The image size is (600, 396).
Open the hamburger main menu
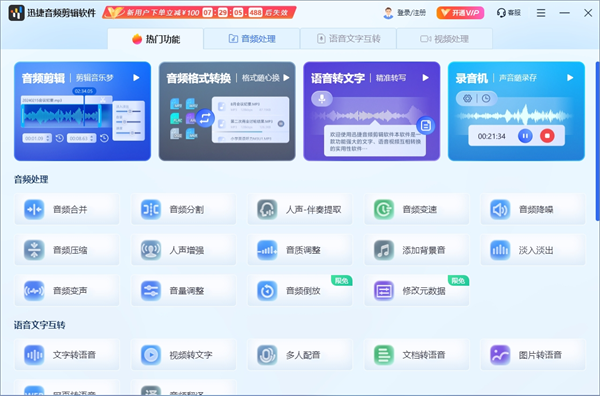click(x=541, y=13)
